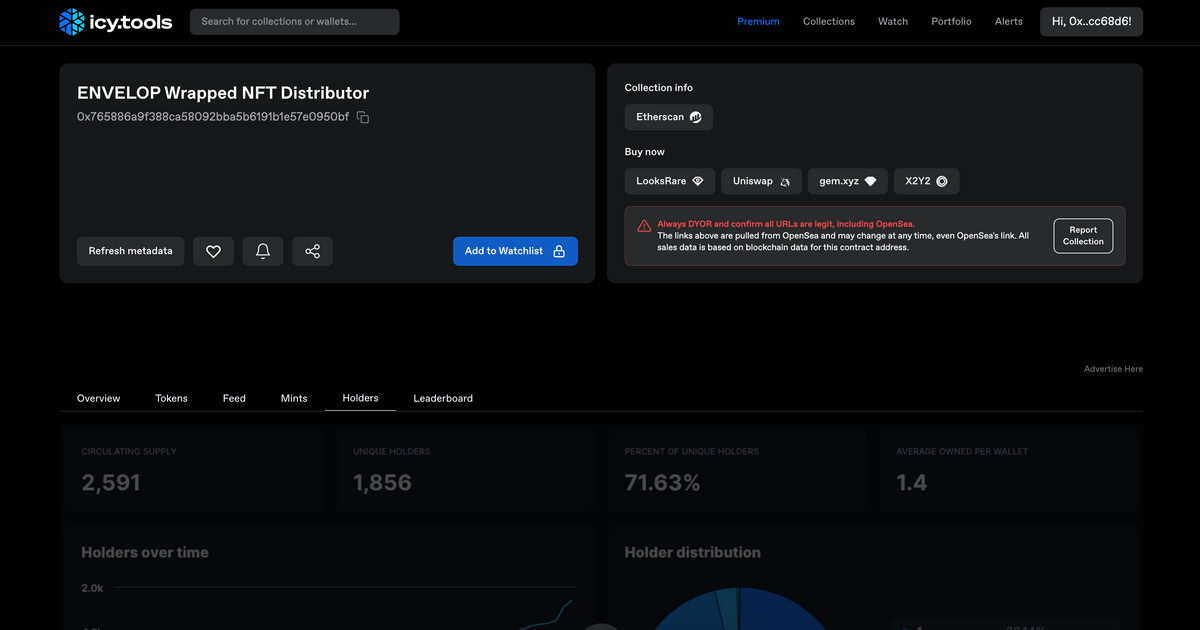Favorite the collection with the heart icon

213,251
